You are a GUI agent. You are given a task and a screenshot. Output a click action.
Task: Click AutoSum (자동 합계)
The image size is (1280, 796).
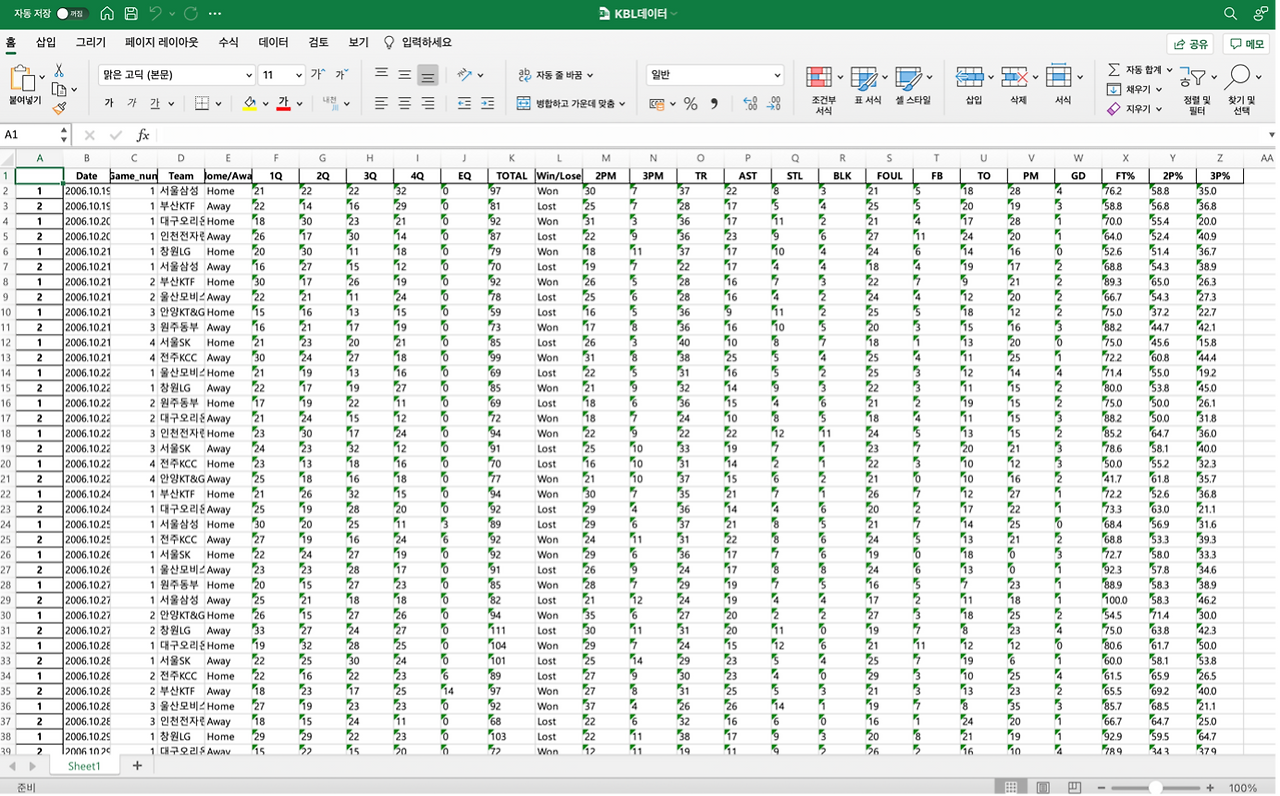1140,70
